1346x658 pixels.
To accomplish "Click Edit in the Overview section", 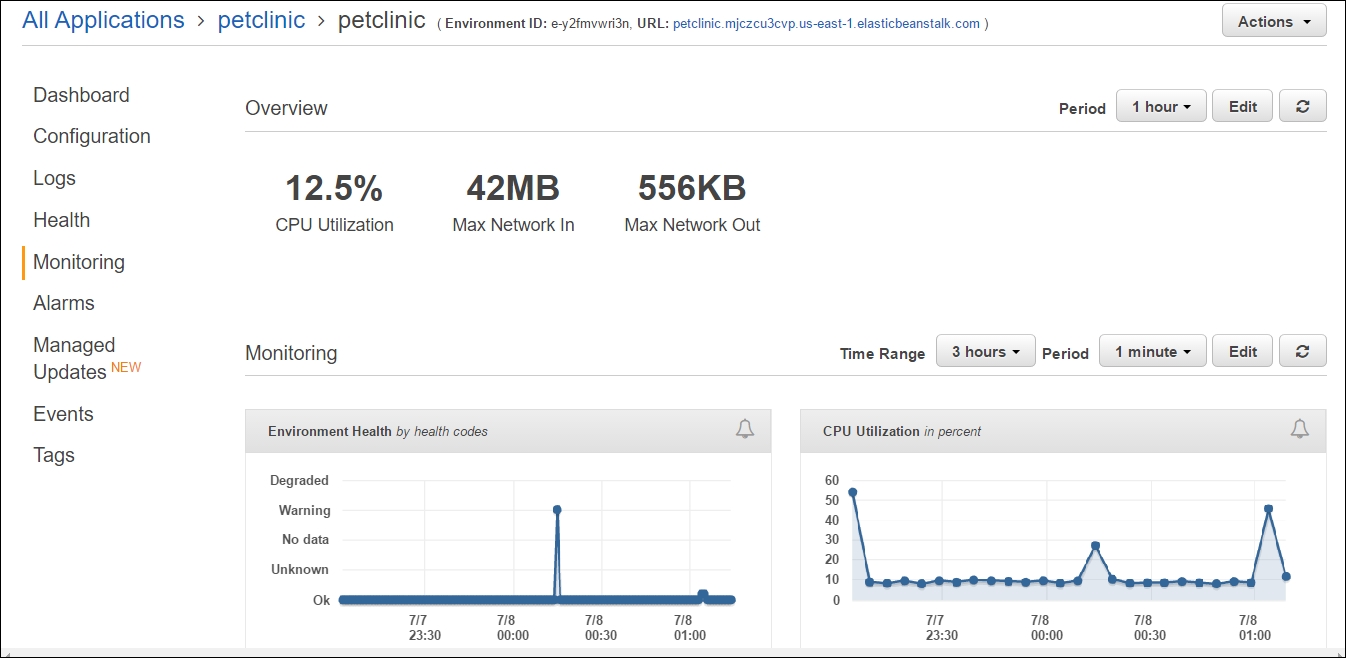I will [x=1243, y=106].
